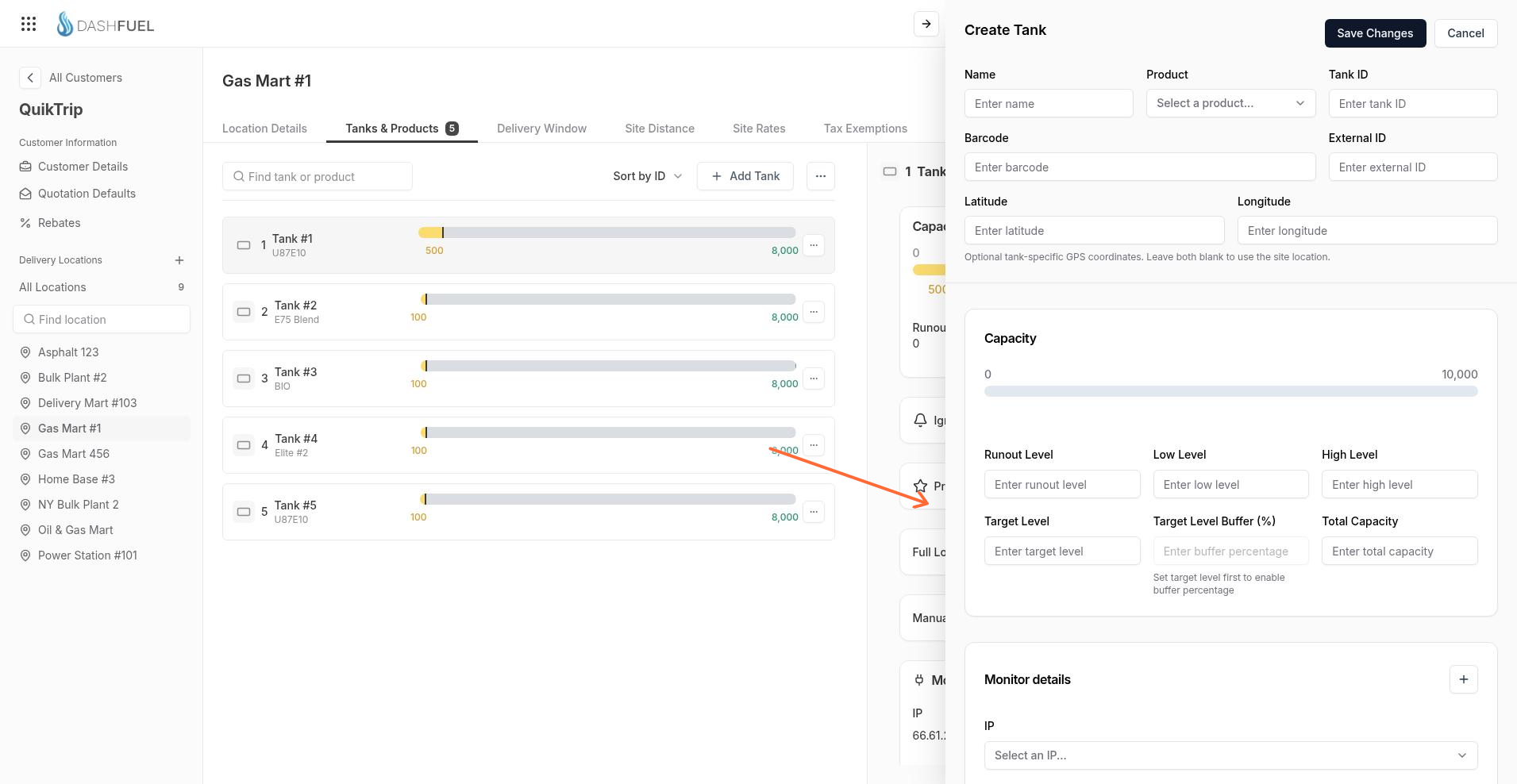Click the External ID field
The width and height of the screenshot is (1517, 784).
(1413, 167)
